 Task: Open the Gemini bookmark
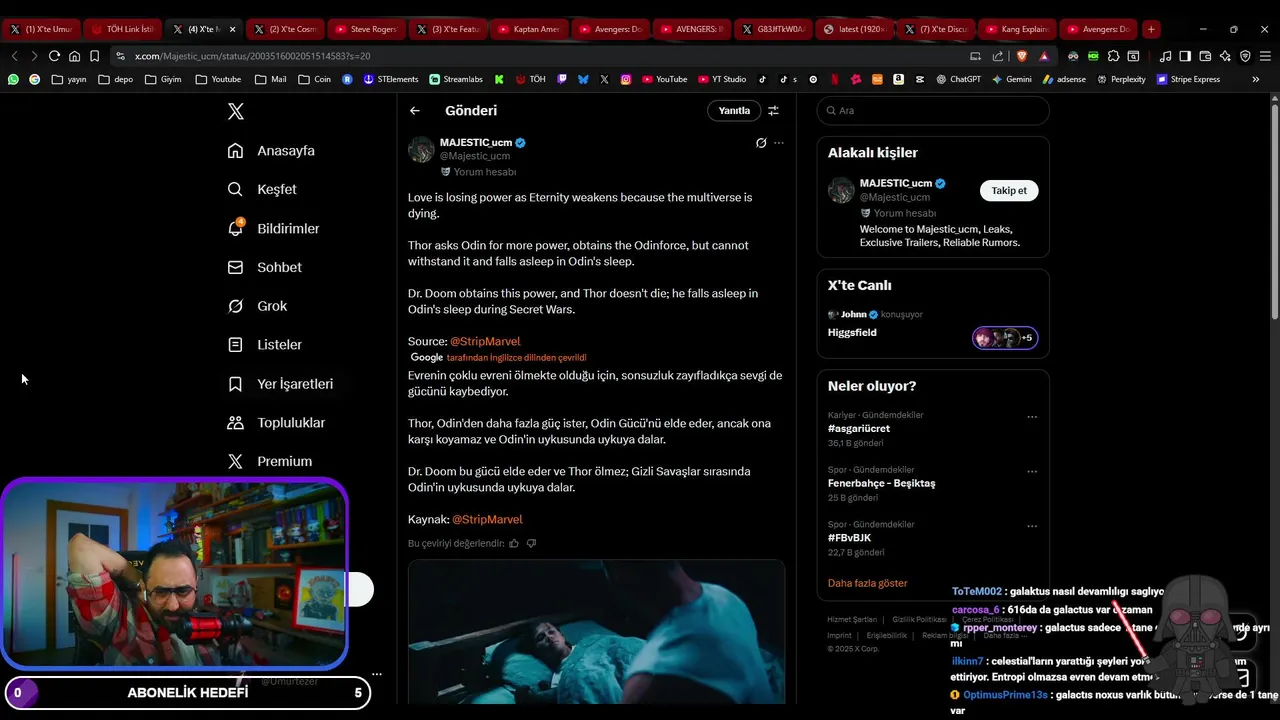1012,79
